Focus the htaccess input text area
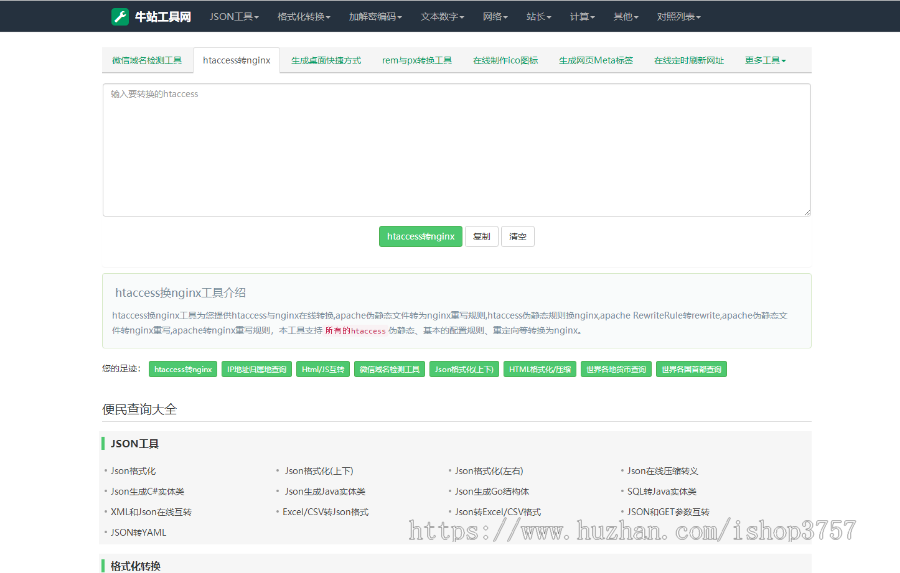Image resolution: width=900 pixels, height=573 pixels. [x=457, y=150]
